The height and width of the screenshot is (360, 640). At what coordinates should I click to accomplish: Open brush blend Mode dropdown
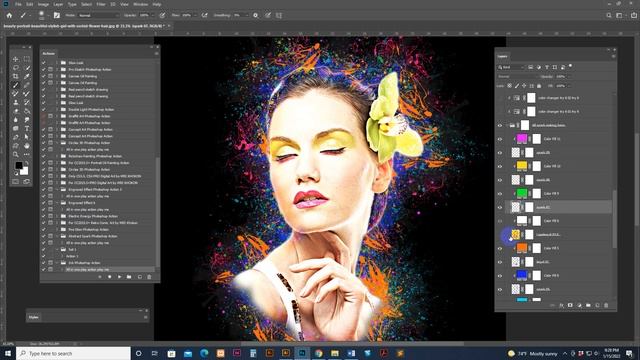pos(98,16)
